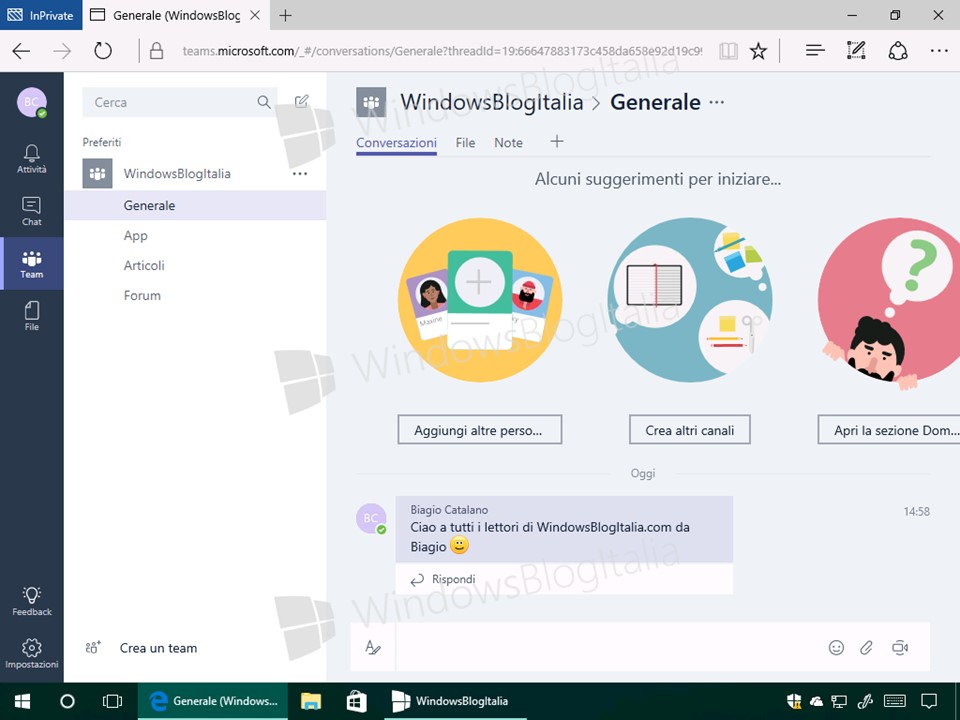Click the question mark illustration
960x720 pixels.
(x=889, y=304)
